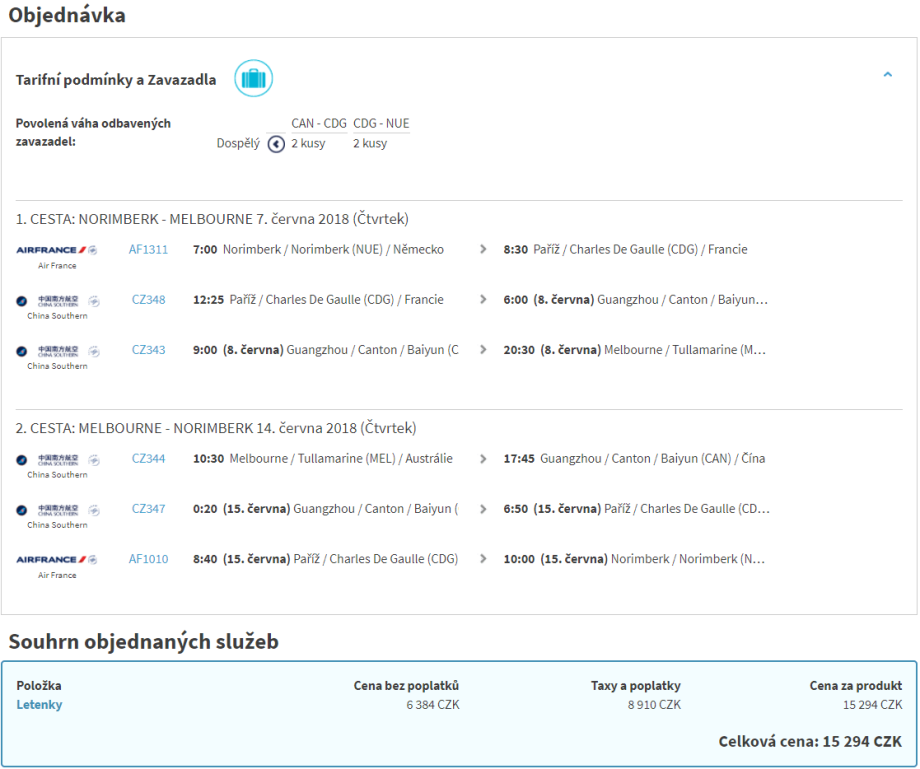Open flight number CZ343 link
Image resolution: width=920 pixels, height=769 pixels.
tap(148, 350)
